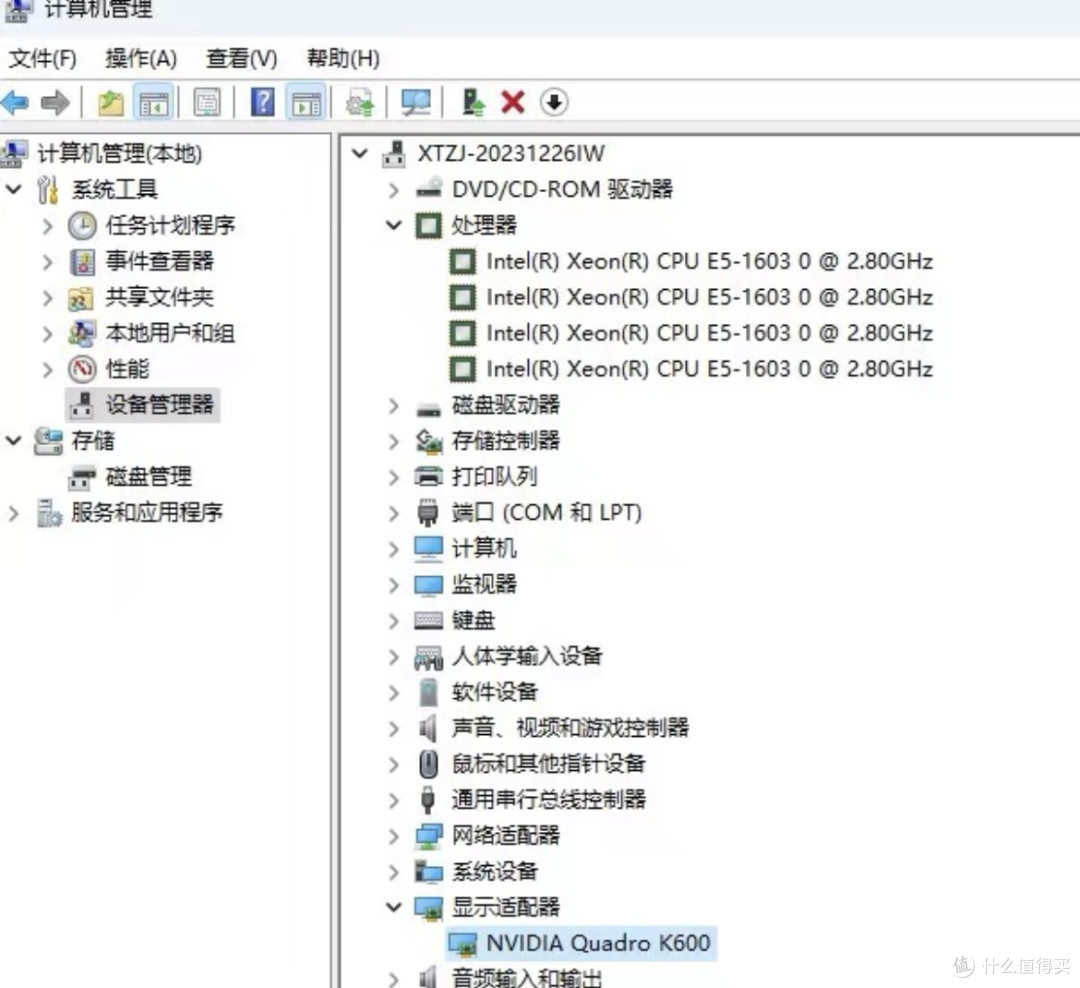
Task: Open the 查看(V) menu
Action: pos(242,59)
